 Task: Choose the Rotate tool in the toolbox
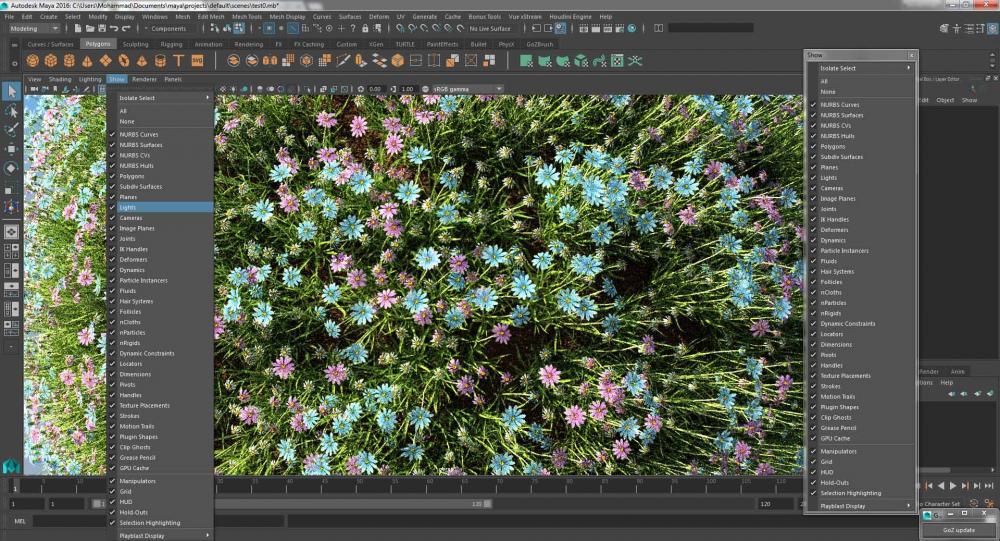click(11, 168)
